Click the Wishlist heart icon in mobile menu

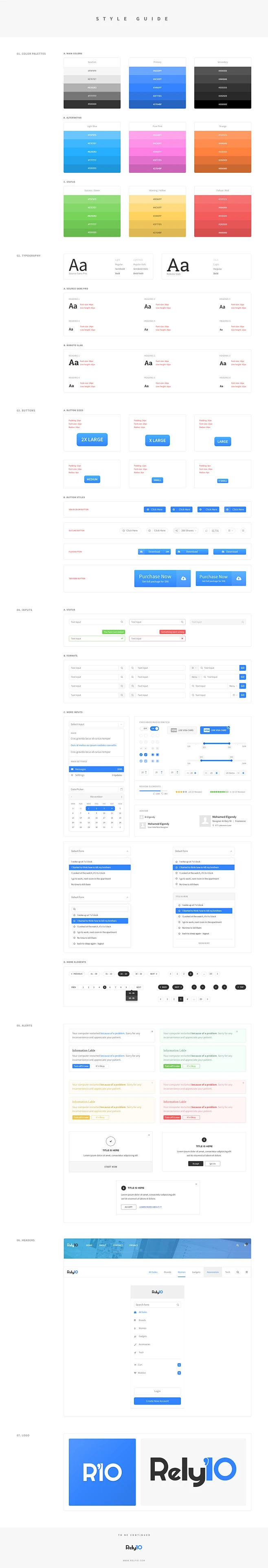pos(135,1372)
